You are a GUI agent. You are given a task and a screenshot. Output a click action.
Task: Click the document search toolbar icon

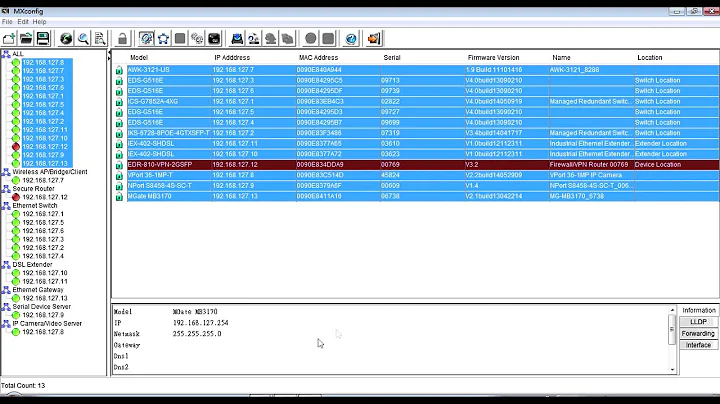100,39
